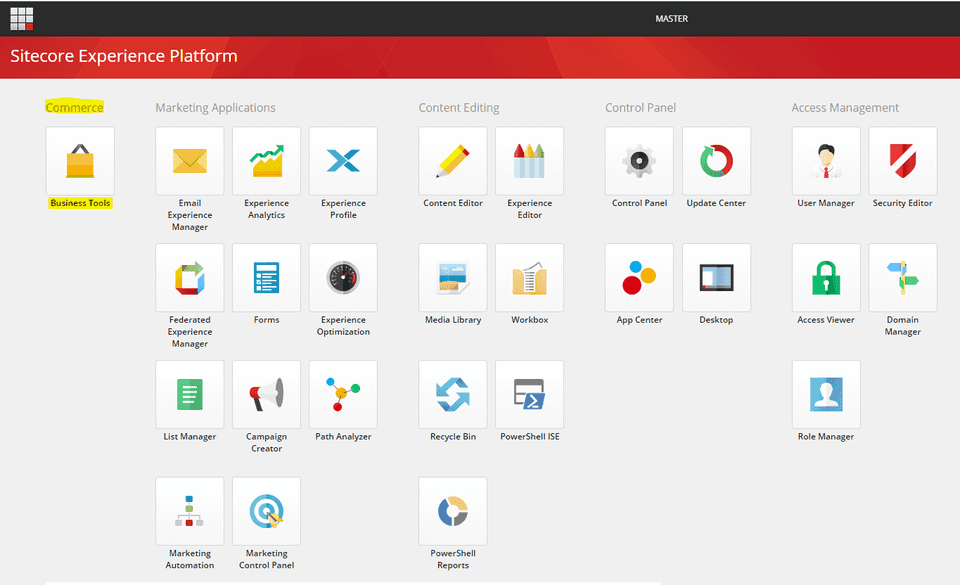
Task: Click the Access Management heading
Action: click(x=845, y=108)
